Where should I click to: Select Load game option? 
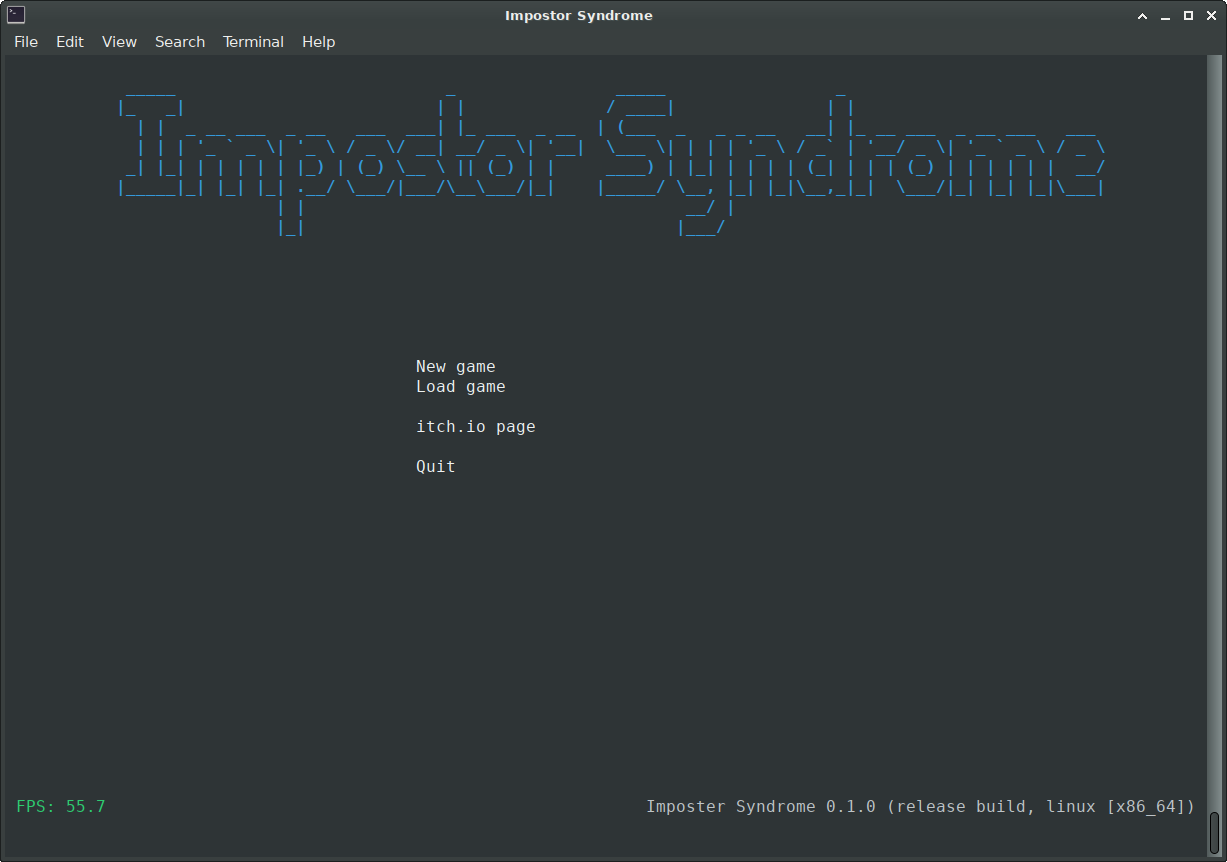[461, 387]
